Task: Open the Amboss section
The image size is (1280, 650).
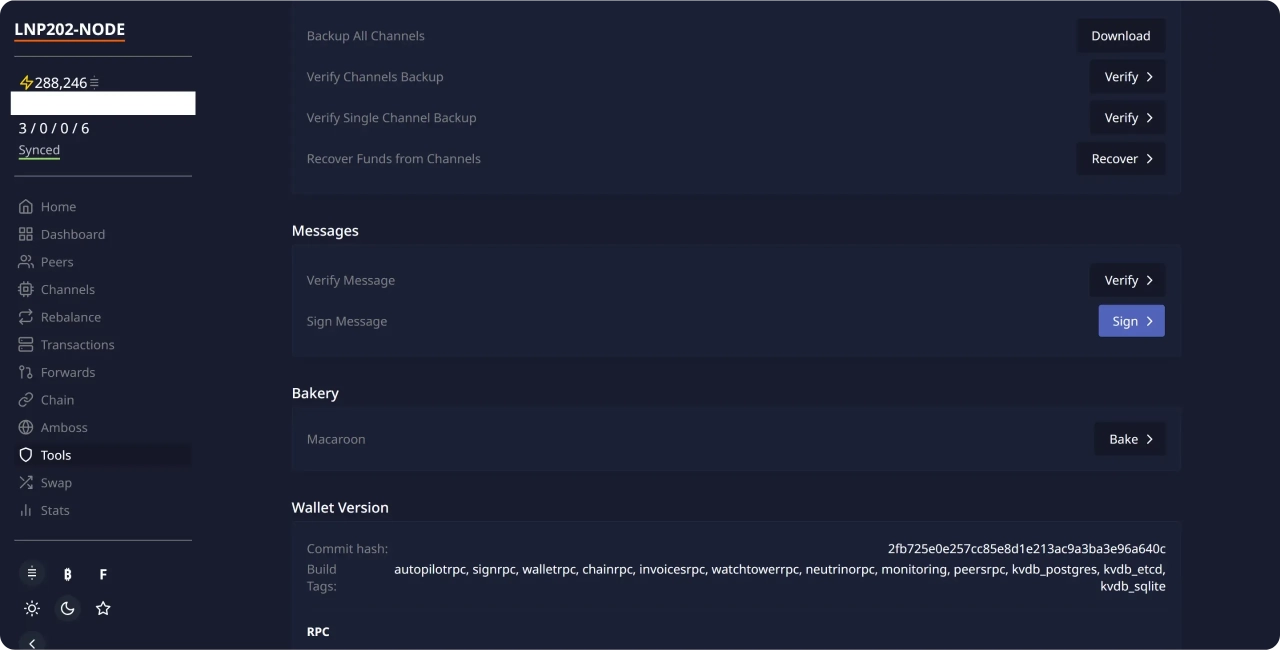Action: pyautogui.click(x=63, y=427)
